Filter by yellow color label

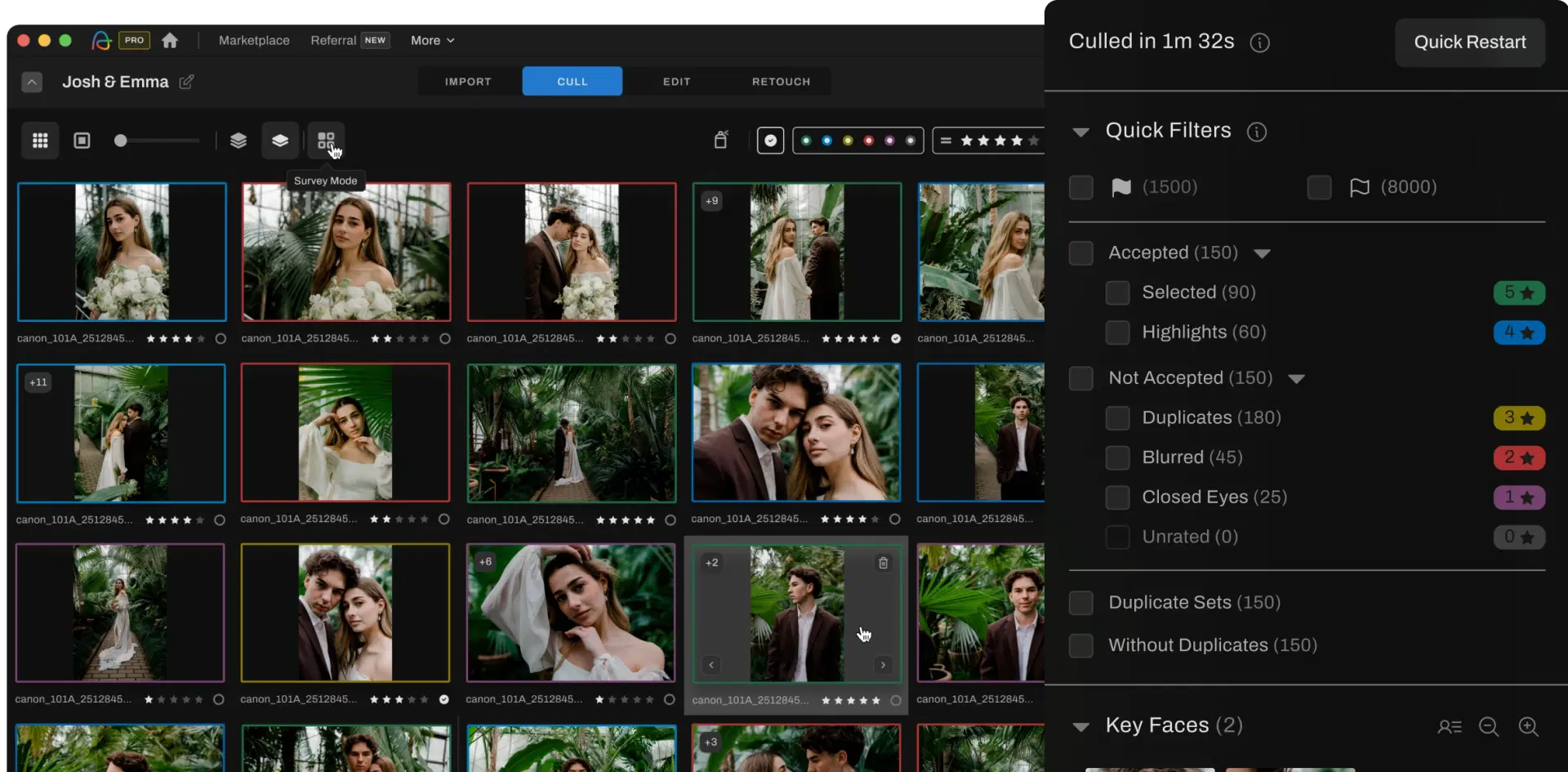(x=848, y=141)
